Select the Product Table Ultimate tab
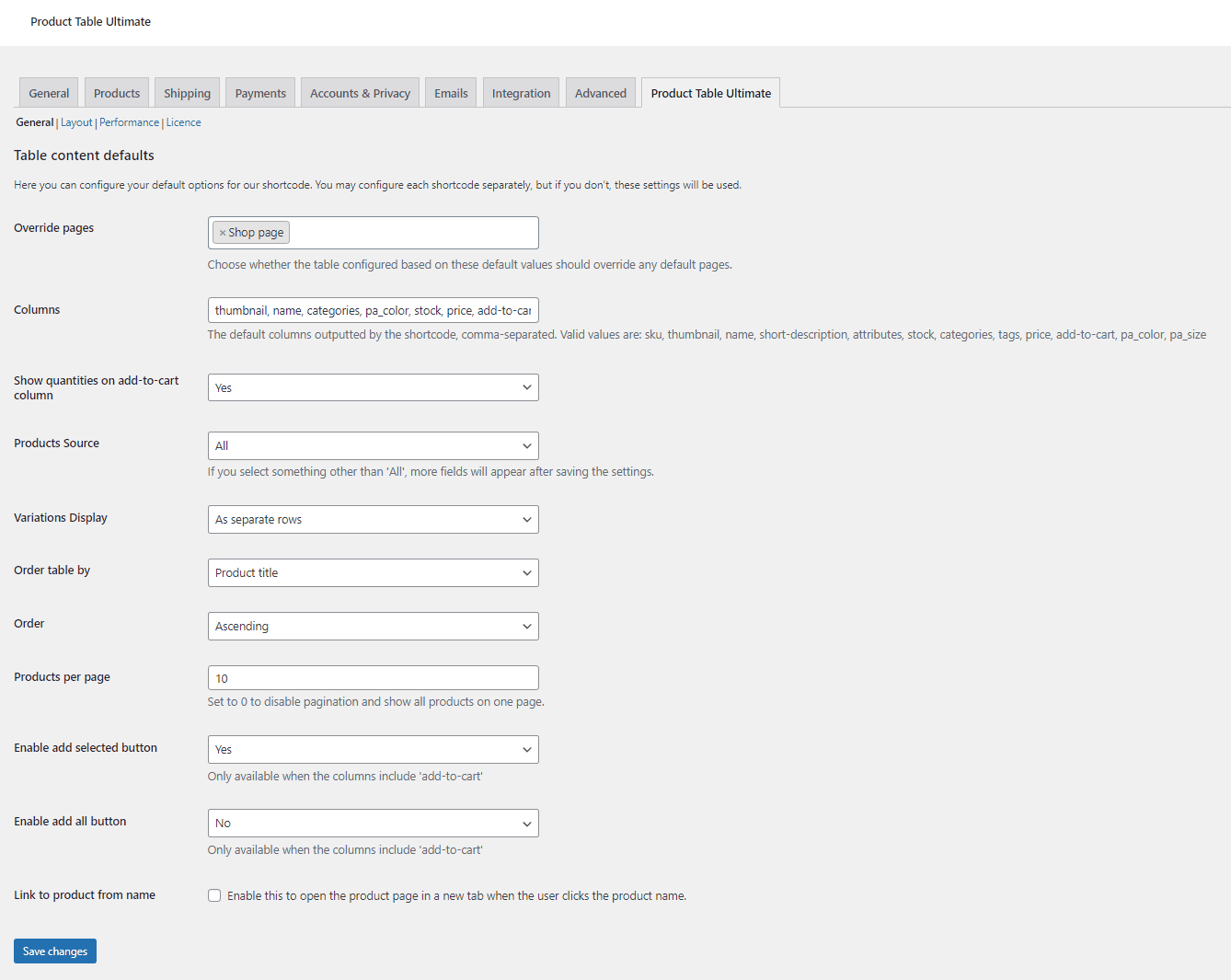 [x=711, y=93]
